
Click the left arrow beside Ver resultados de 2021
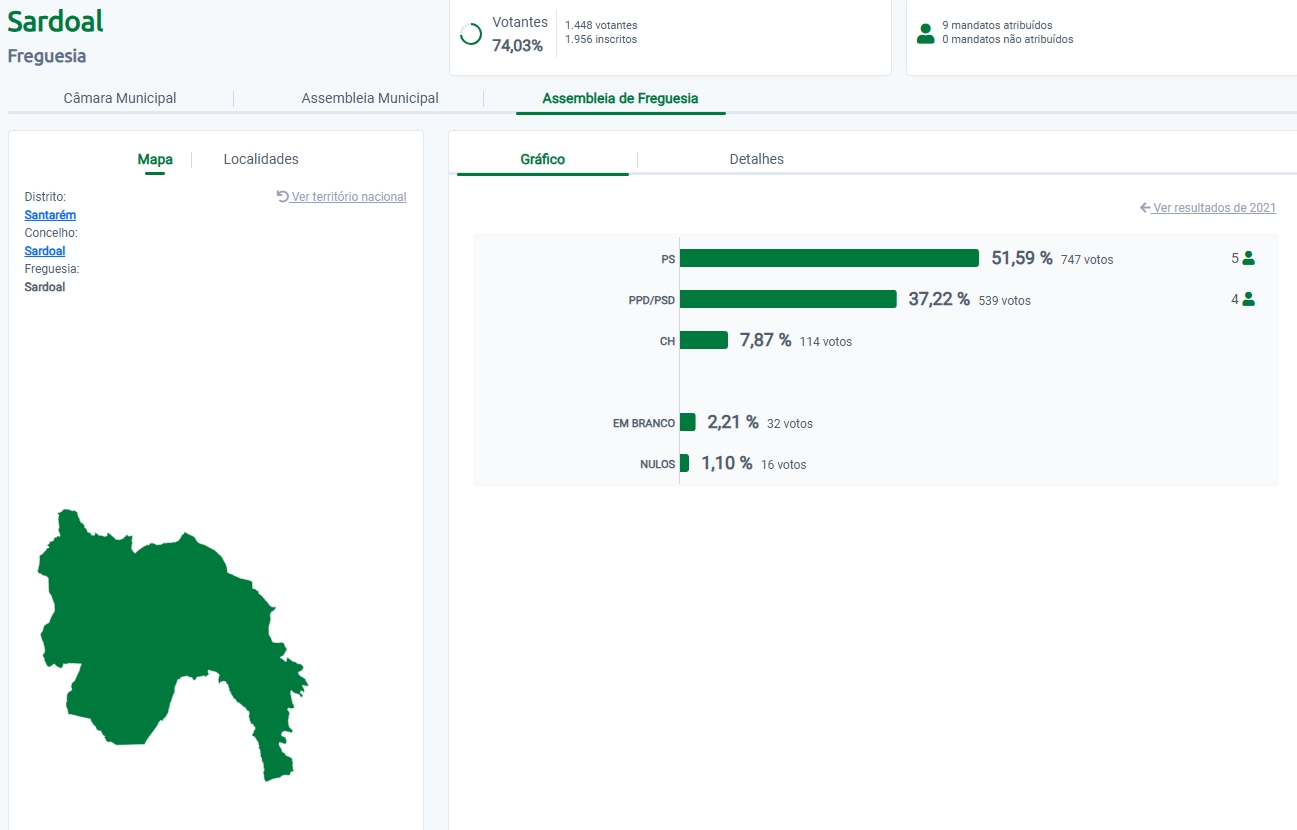click(x=1145, y=208)
